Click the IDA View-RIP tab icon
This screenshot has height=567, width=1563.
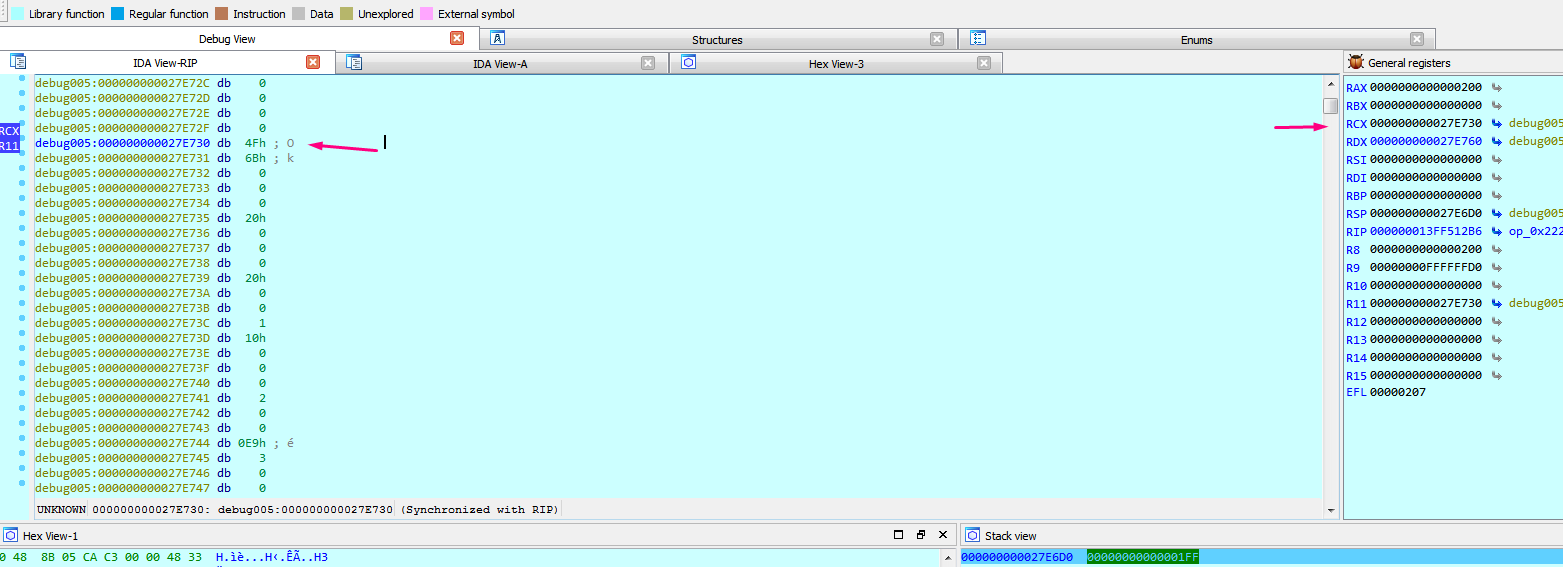point(18,62)
